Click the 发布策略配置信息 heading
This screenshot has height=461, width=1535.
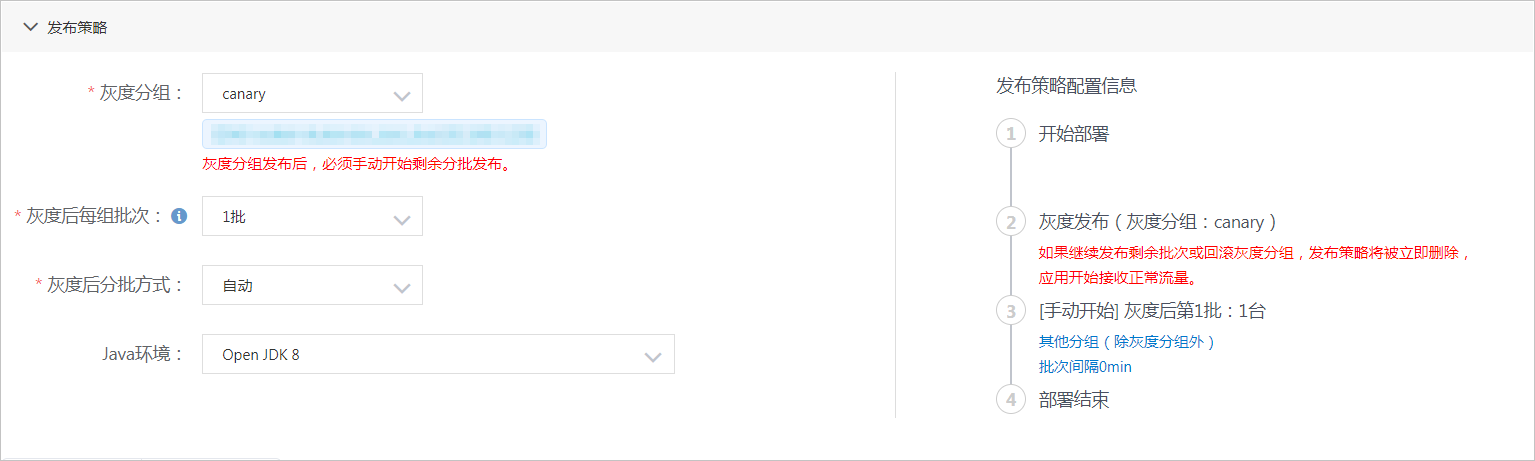coord(1066,86)
